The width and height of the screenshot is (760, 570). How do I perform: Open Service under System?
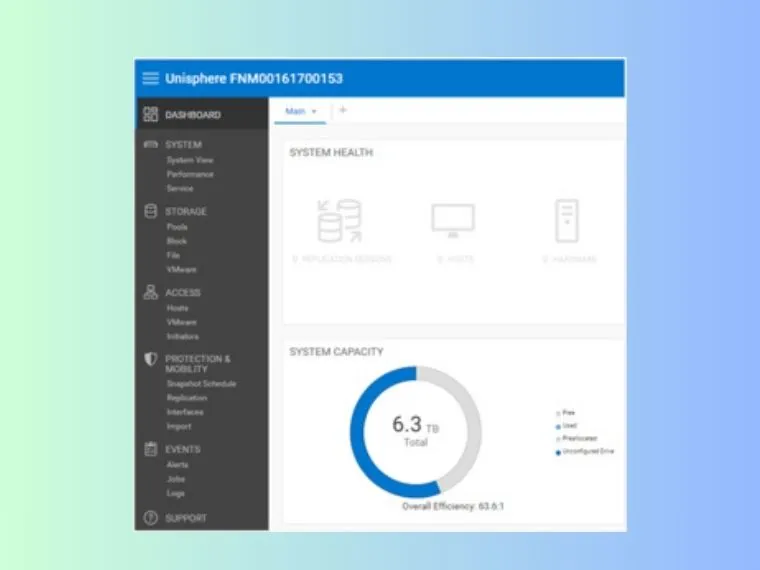pos(180,188)
